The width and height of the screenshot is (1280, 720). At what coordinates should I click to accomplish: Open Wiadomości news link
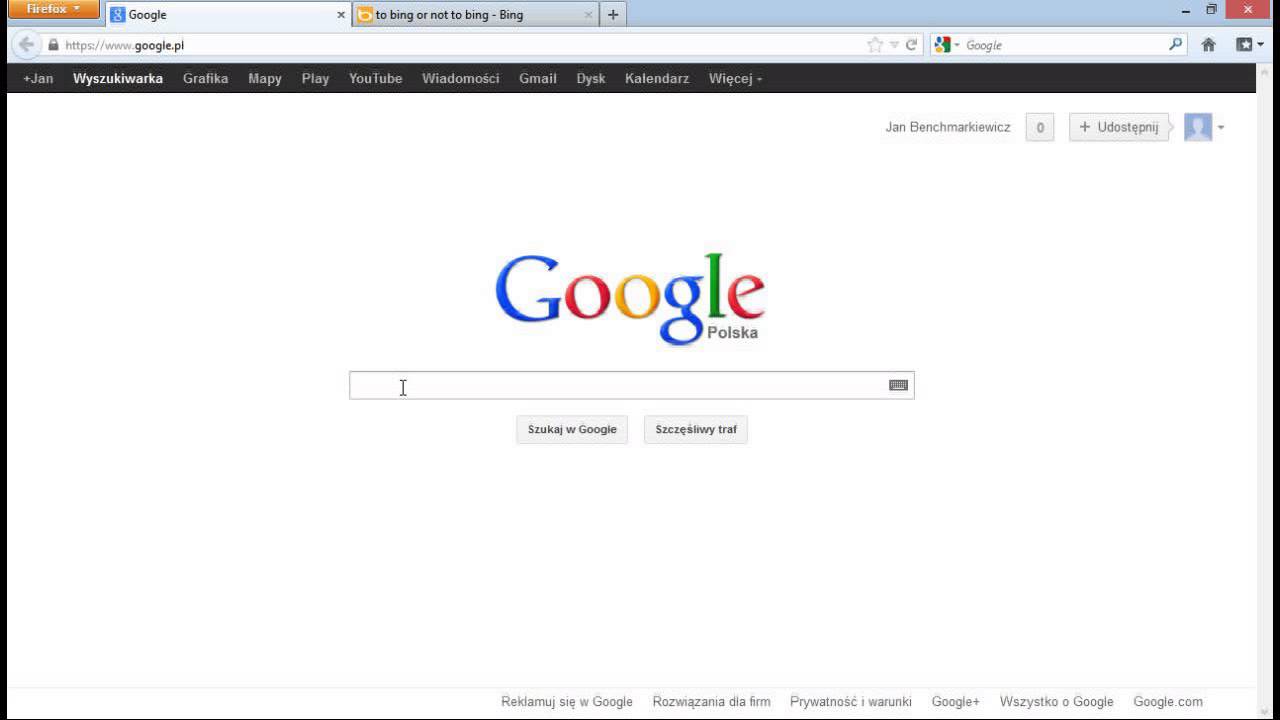tap(460, 78)
